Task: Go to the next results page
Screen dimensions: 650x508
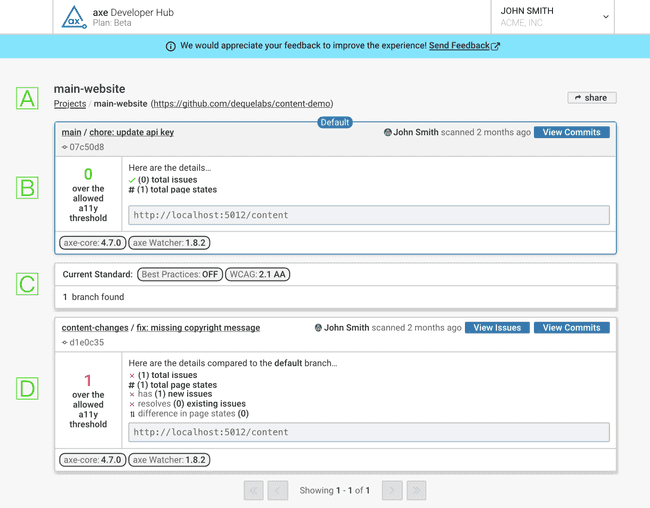Action: point(392,490)
